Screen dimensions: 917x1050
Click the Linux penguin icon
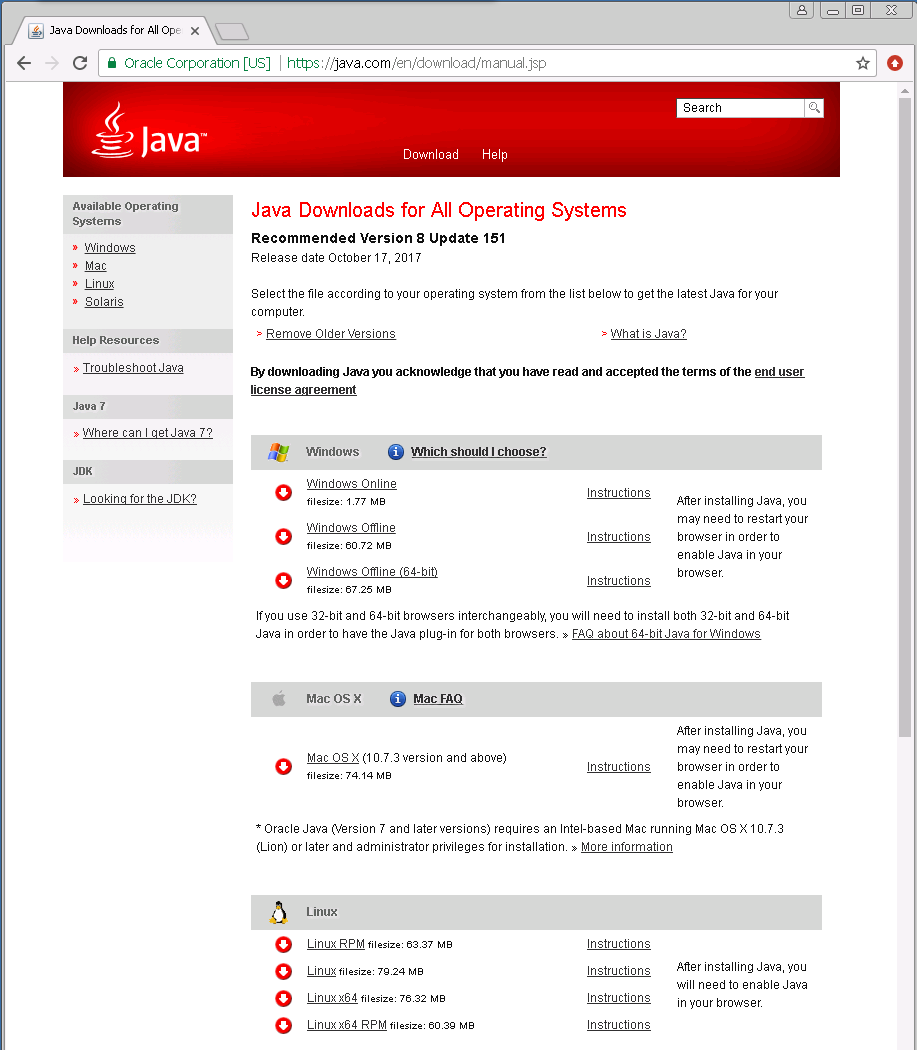point(279,912)
